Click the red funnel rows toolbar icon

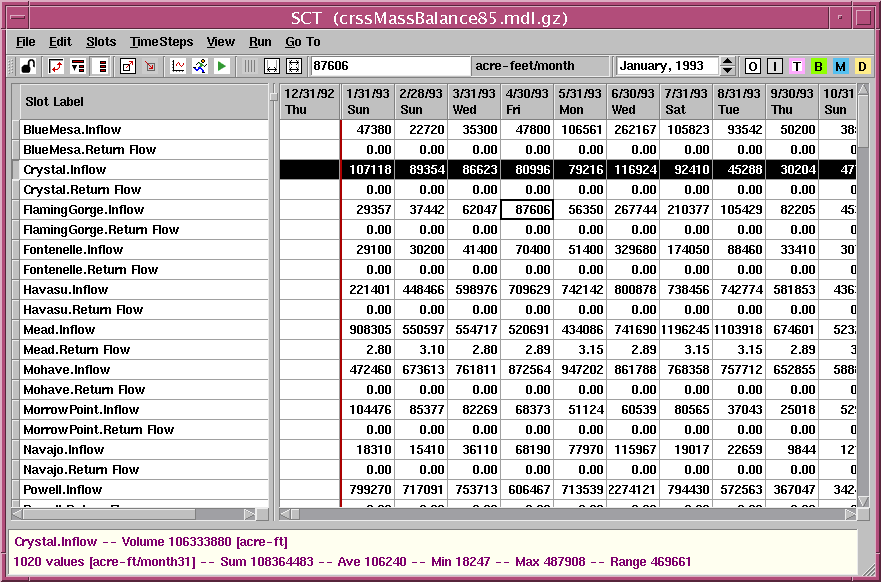coord(78,66)
